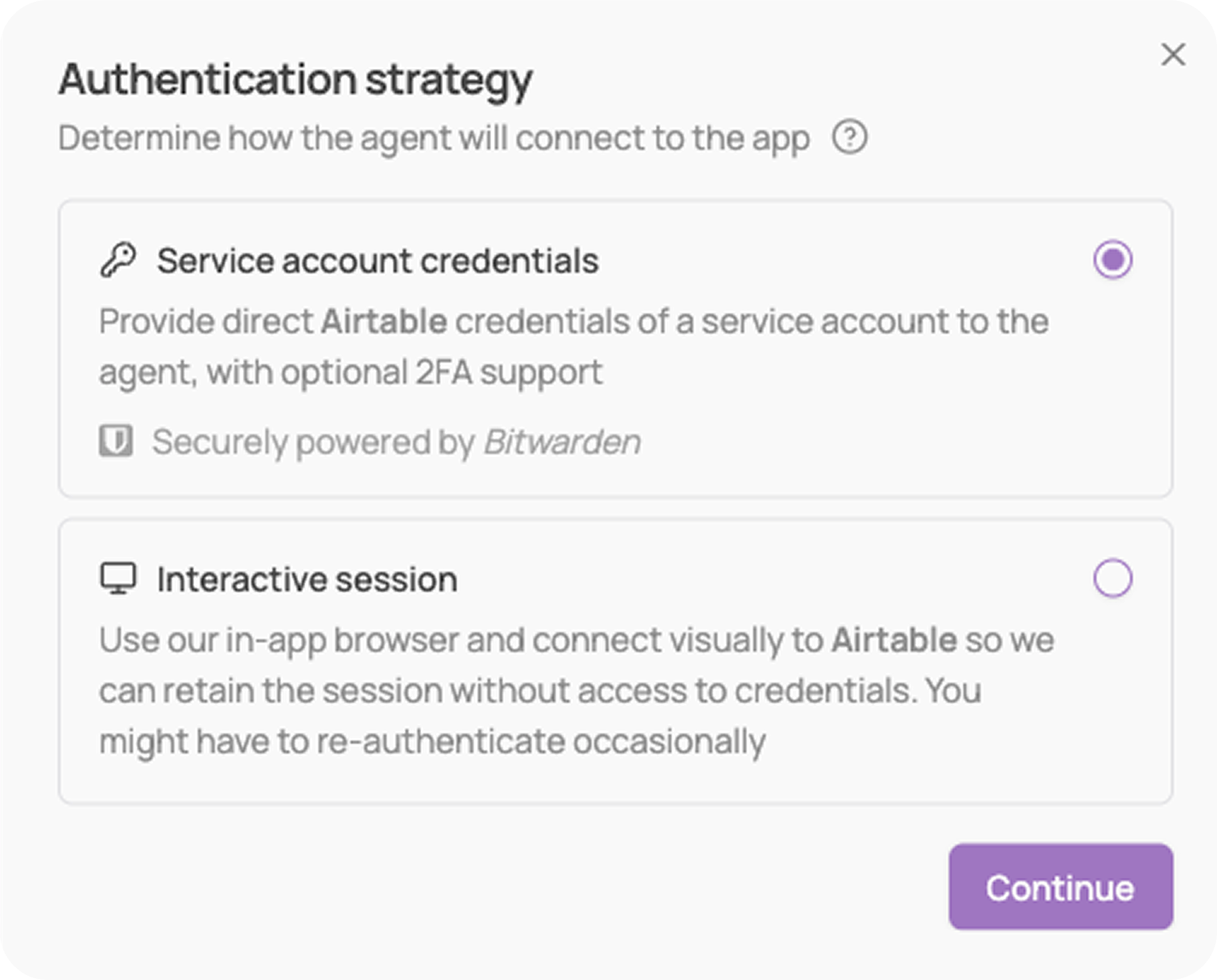Click the help question mark icon
Viewport: 1217px width, 980px height.
(850, 137)
